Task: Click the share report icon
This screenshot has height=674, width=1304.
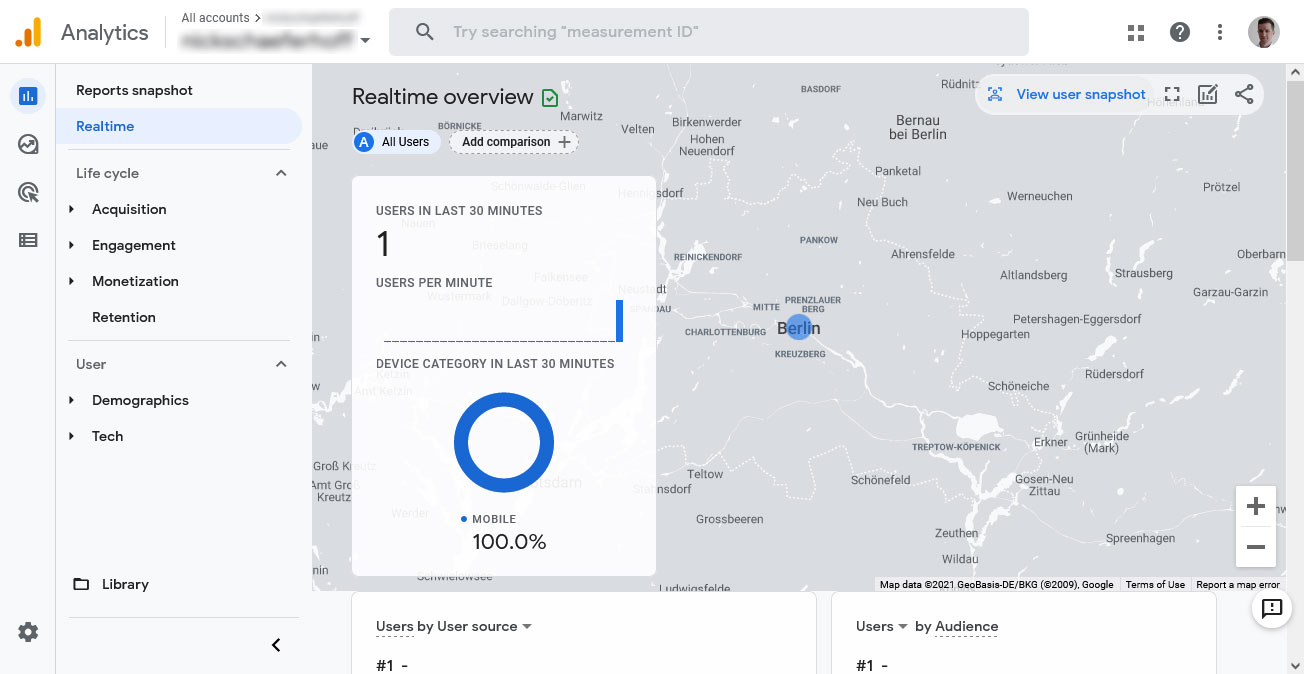Action: click(x=1244, y=95)
